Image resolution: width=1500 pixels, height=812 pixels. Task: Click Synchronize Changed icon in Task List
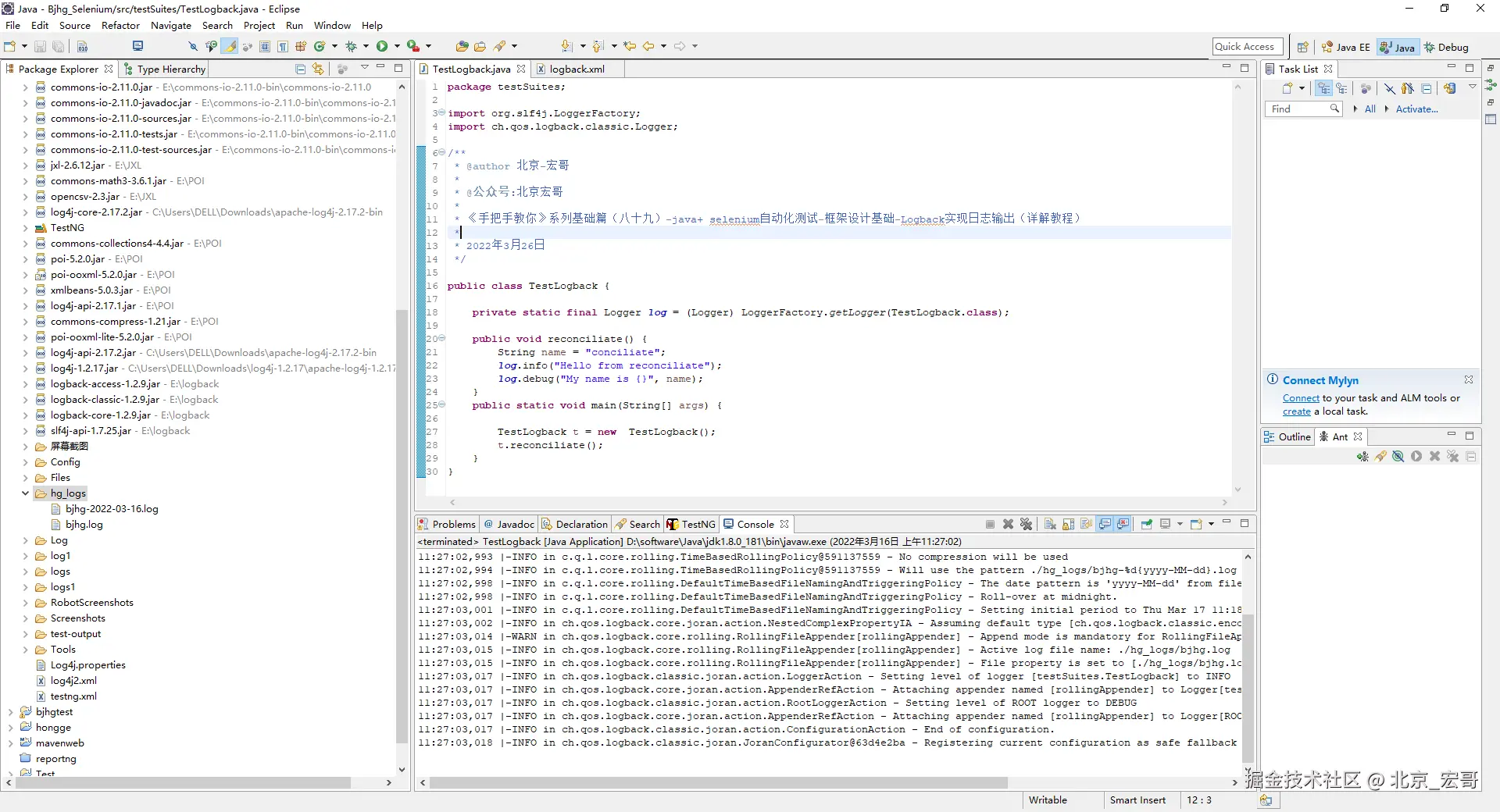tap(1450, 89)
